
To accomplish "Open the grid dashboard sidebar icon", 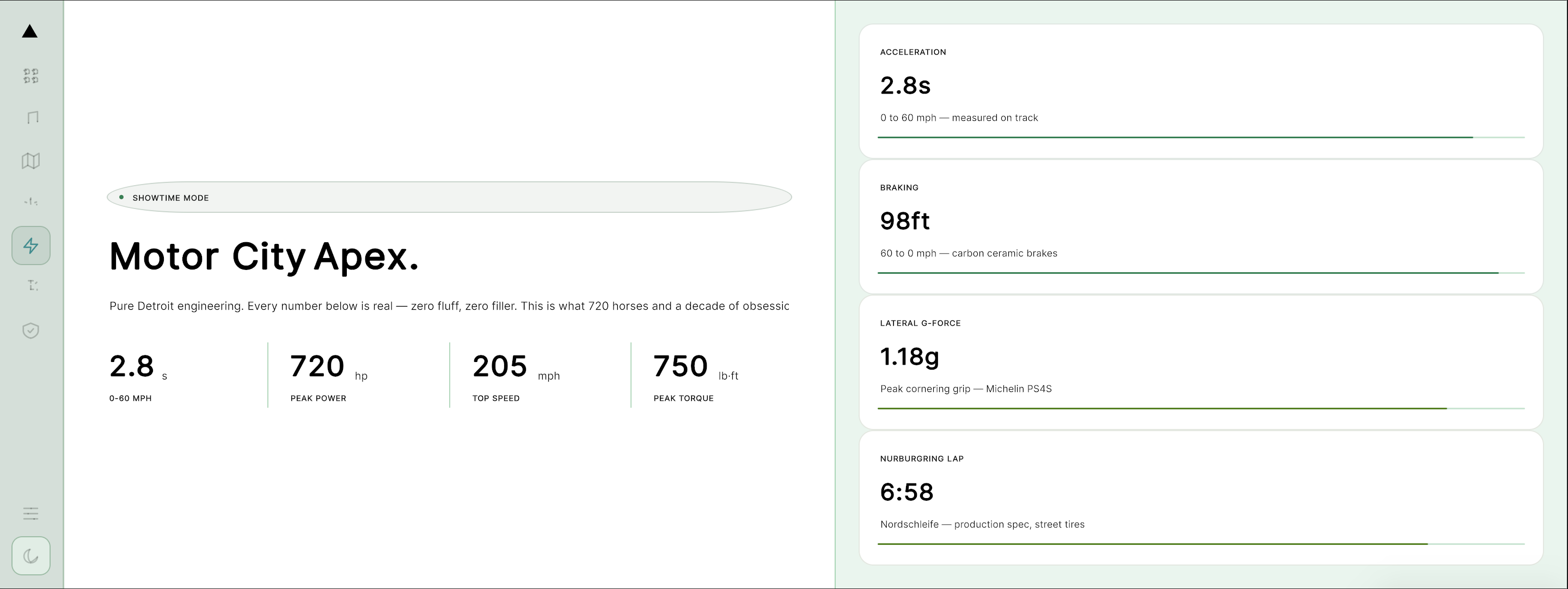I will [30, 76].
